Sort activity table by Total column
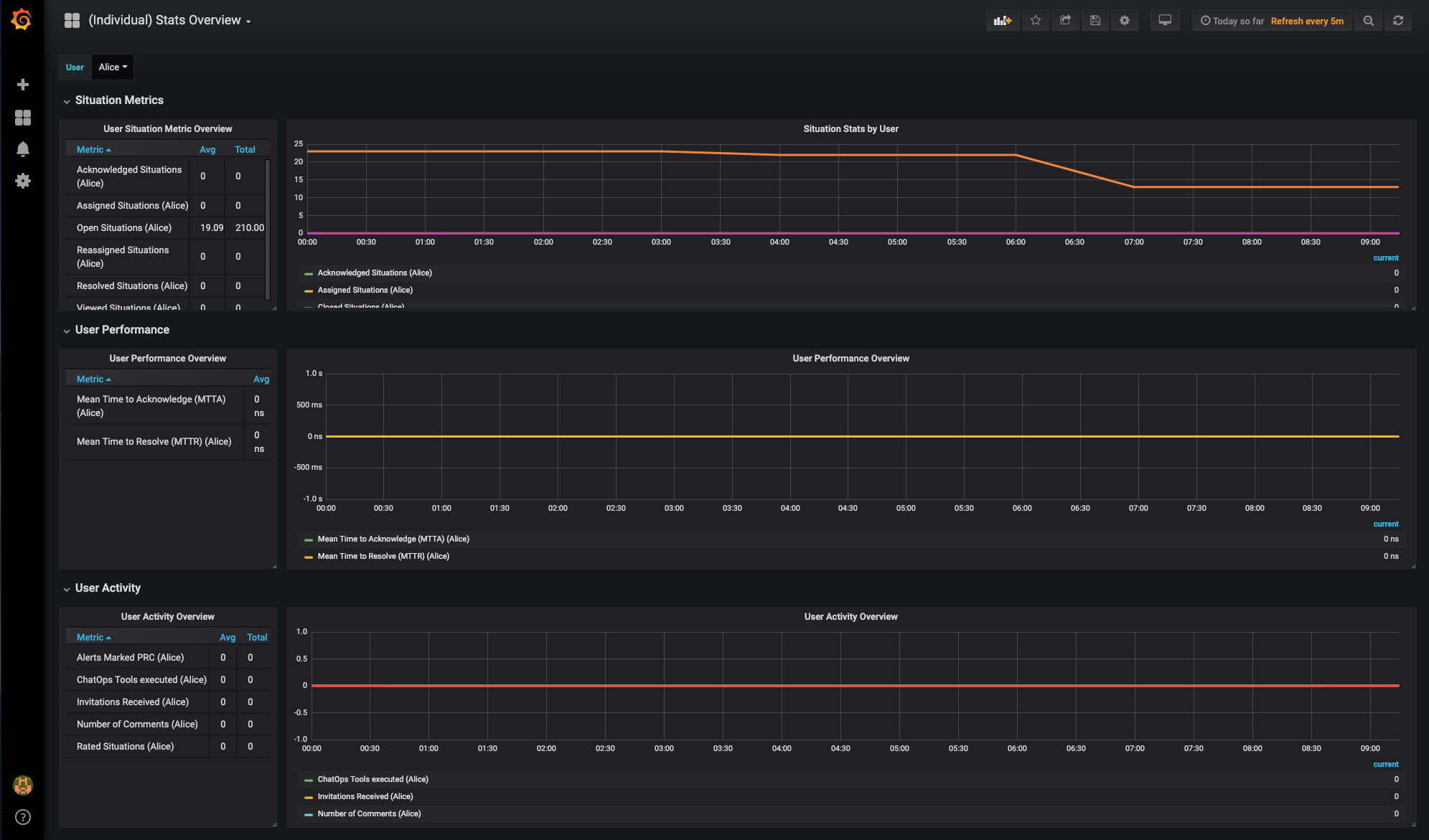This screenshot has width=1429, height=840. (x=257, y=637)
